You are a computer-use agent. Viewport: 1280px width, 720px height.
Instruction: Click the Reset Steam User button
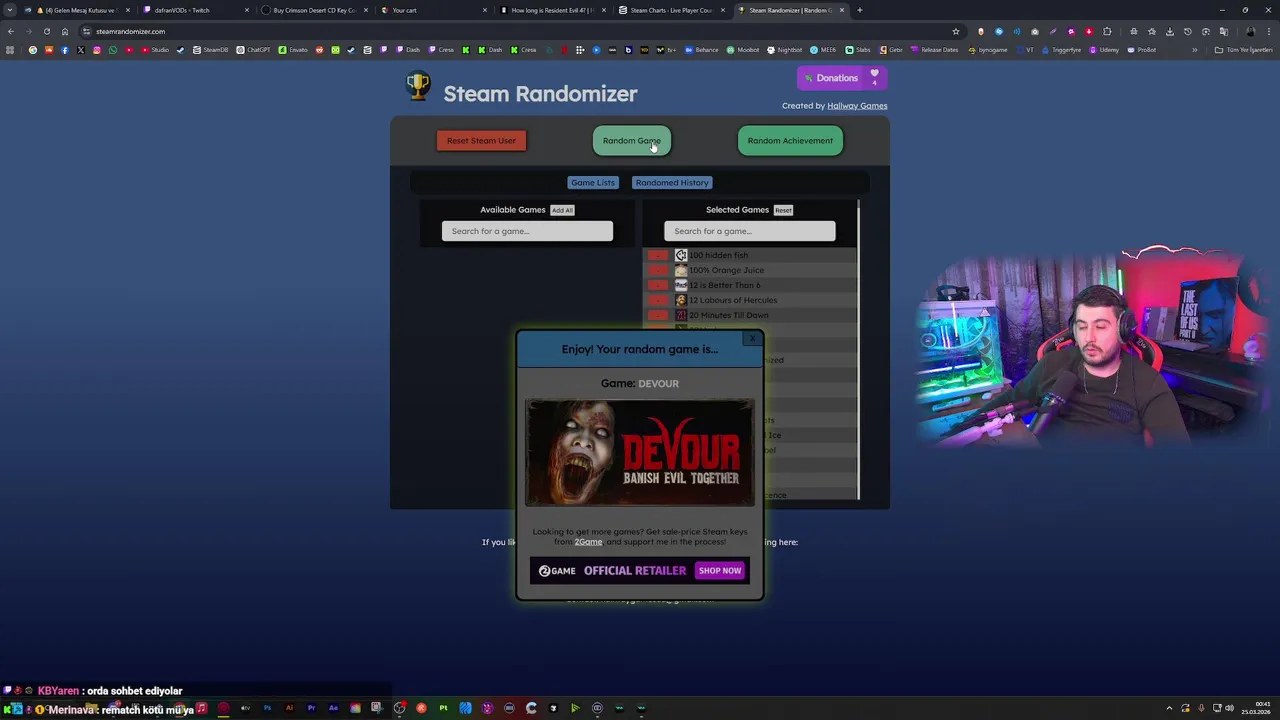point(481,141)
